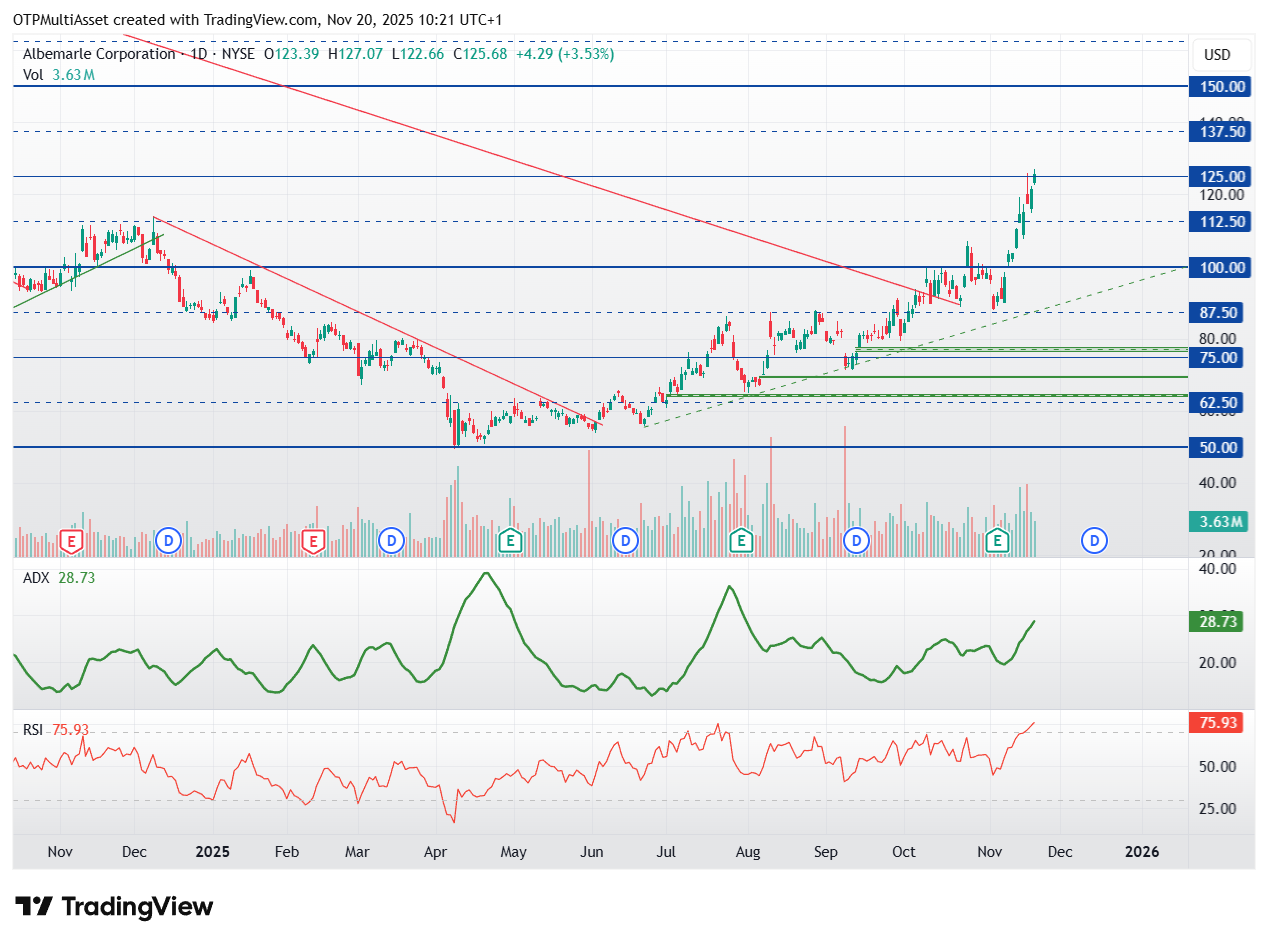Open the green earnings E marker near May

[x=510, y=541]
